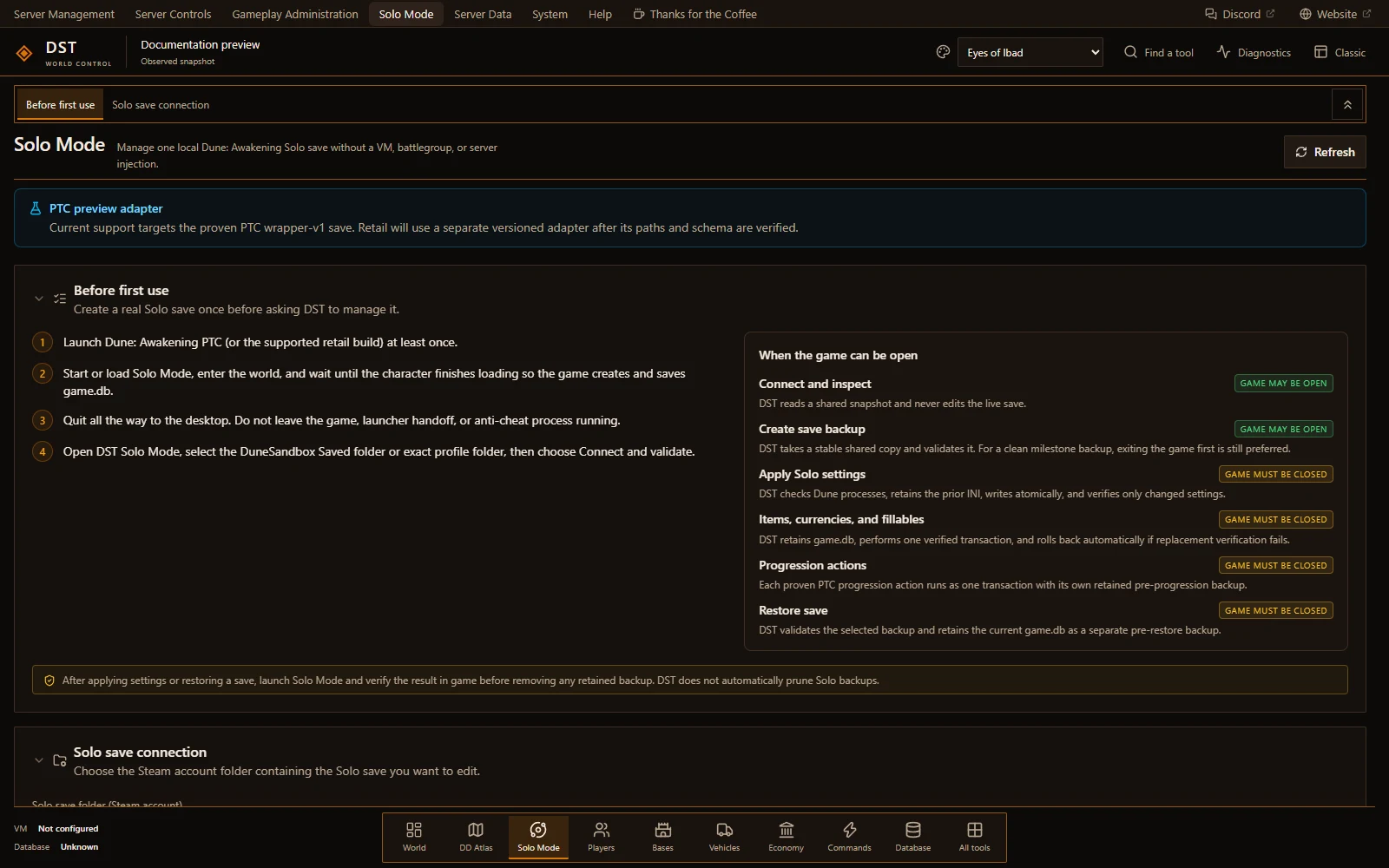The image size is (1389, 868).
Task: Click 'Progression actions' heading text
Action: [813, 565]
